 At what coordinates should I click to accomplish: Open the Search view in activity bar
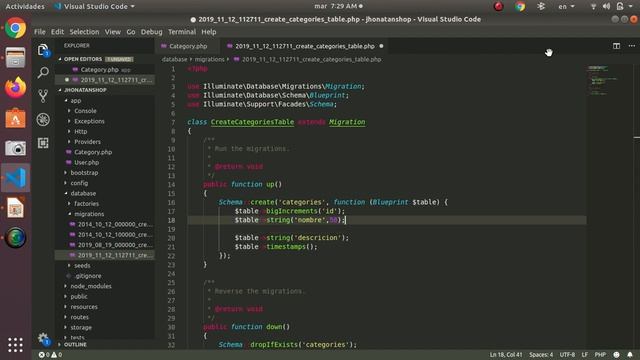pos(43,73)
